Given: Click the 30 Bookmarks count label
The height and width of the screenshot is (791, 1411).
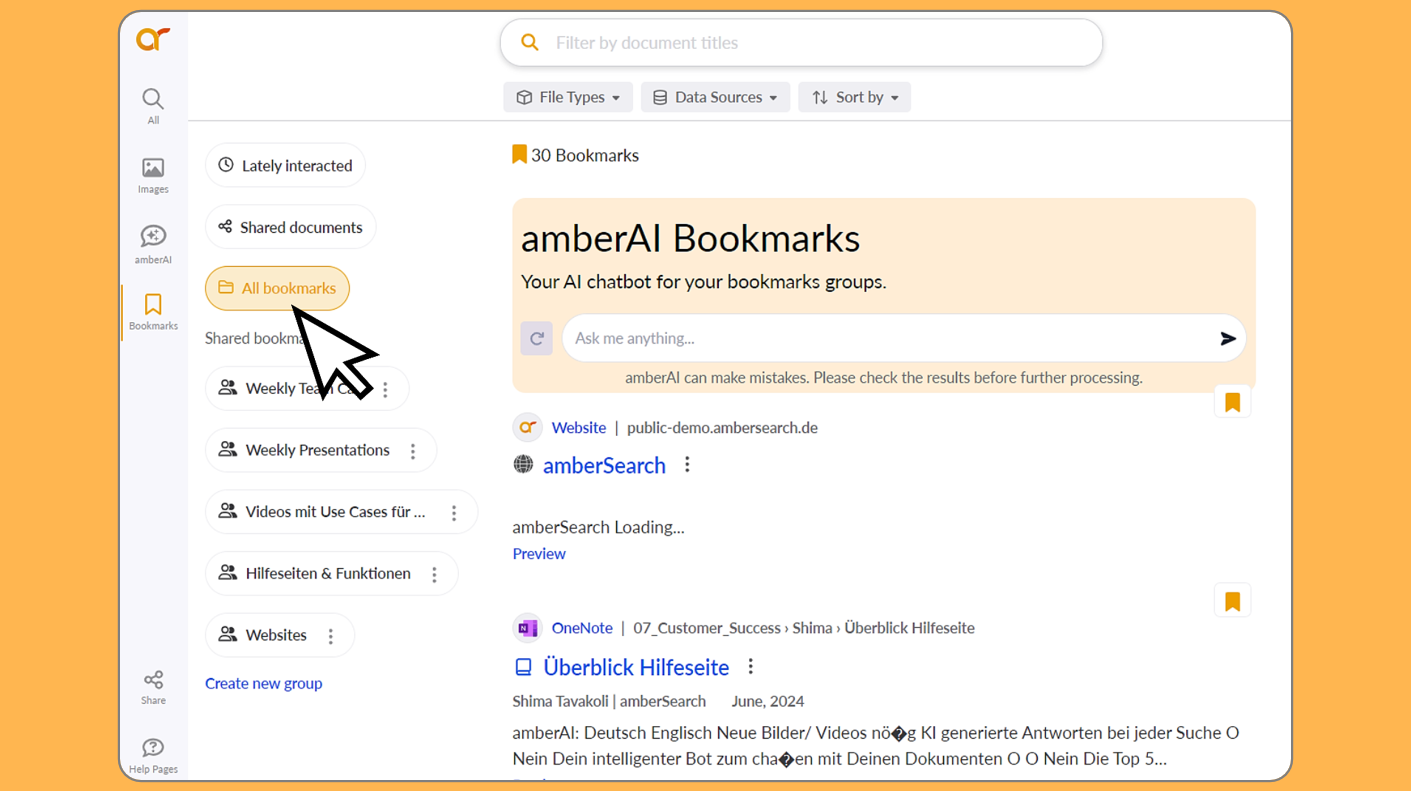Looking at the screenshot, I should tap(576, 155).
